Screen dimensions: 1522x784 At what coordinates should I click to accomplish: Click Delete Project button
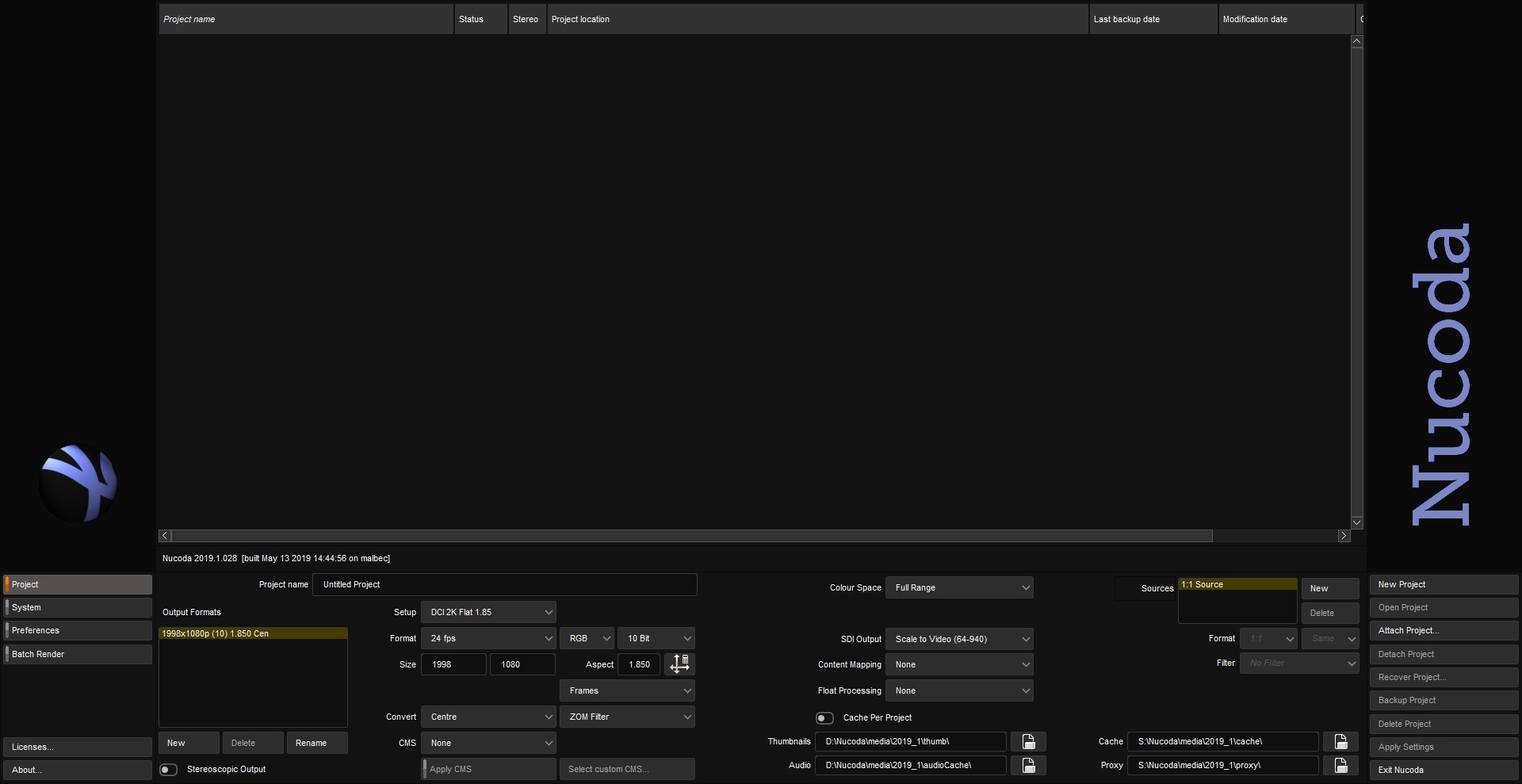[x=1444, y=724]
